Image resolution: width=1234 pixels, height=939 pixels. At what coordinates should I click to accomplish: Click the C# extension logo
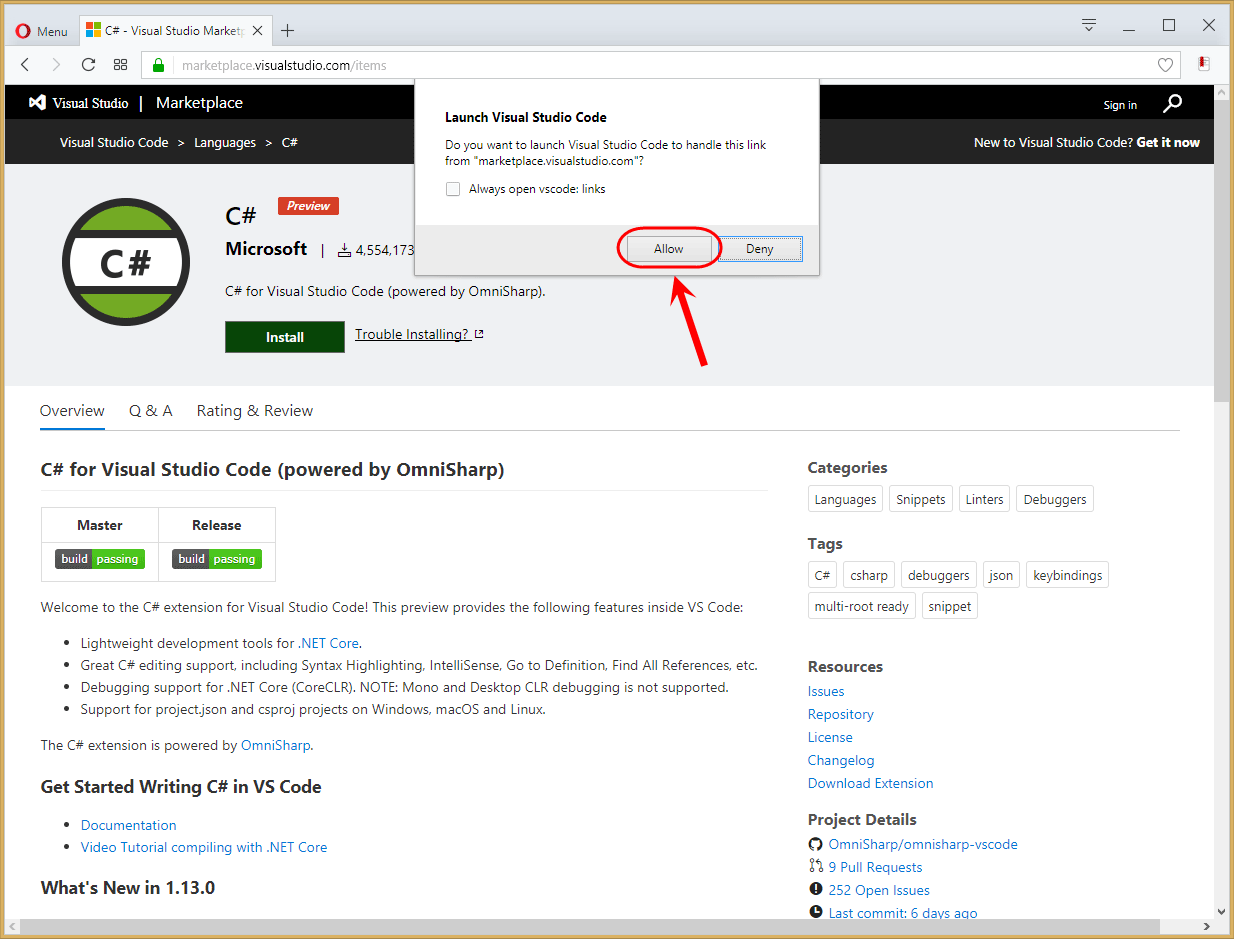pyautogui.click(x=126, y=262)
